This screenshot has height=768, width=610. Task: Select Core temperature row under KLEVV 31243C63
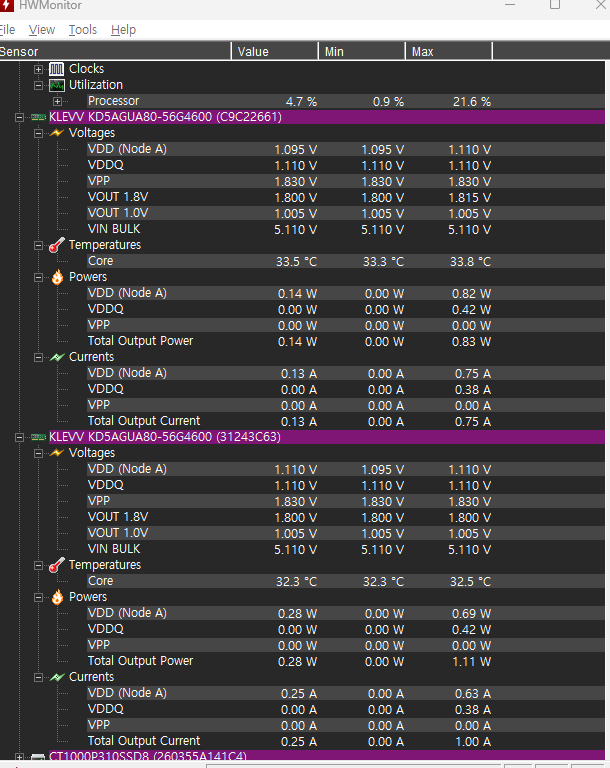tap(346, 581)
